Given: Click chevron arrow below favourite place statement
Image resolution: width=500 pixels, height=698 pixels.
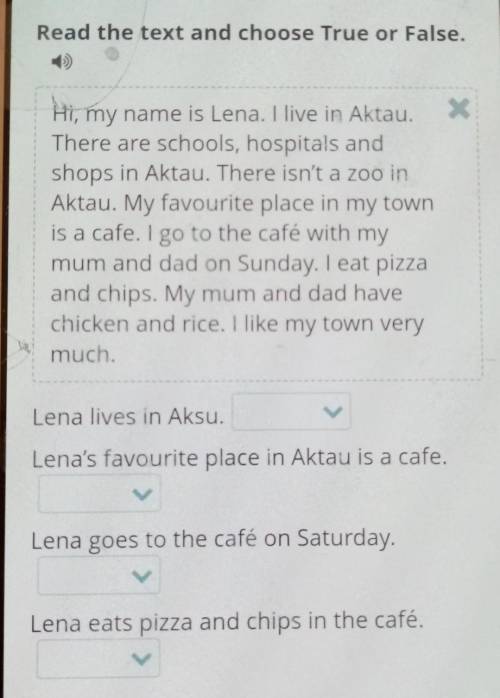Looking at the screenshot, I should [142, 494].
